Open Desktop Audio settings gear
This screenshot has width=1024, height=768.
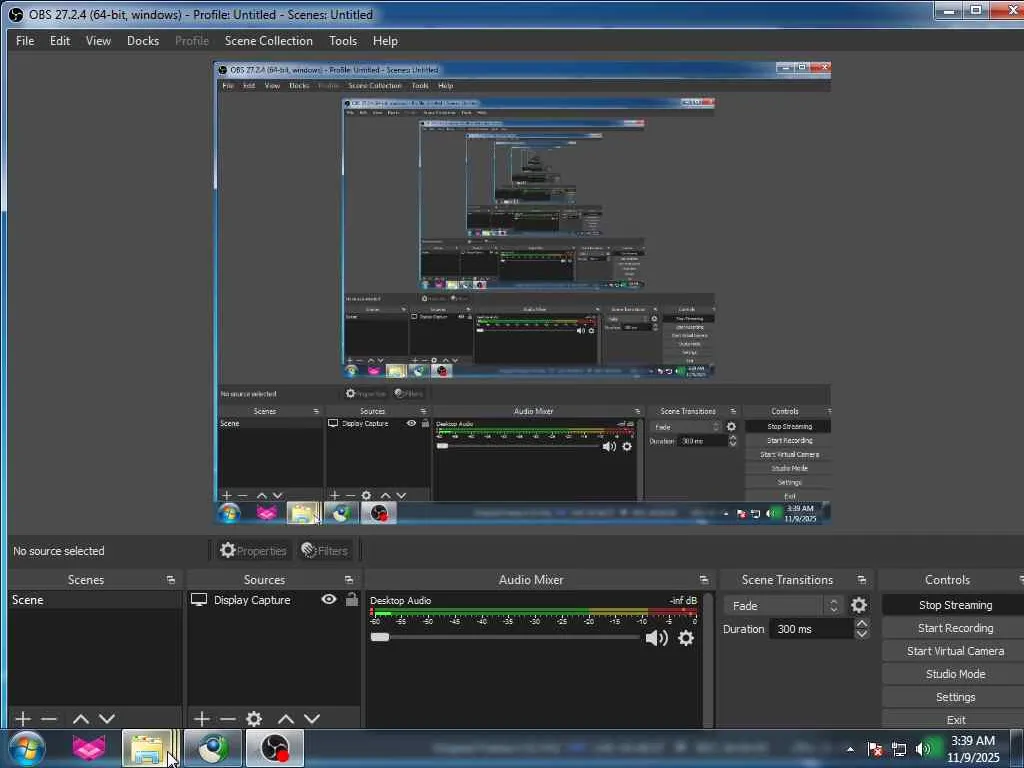click(x=686, y=638)
